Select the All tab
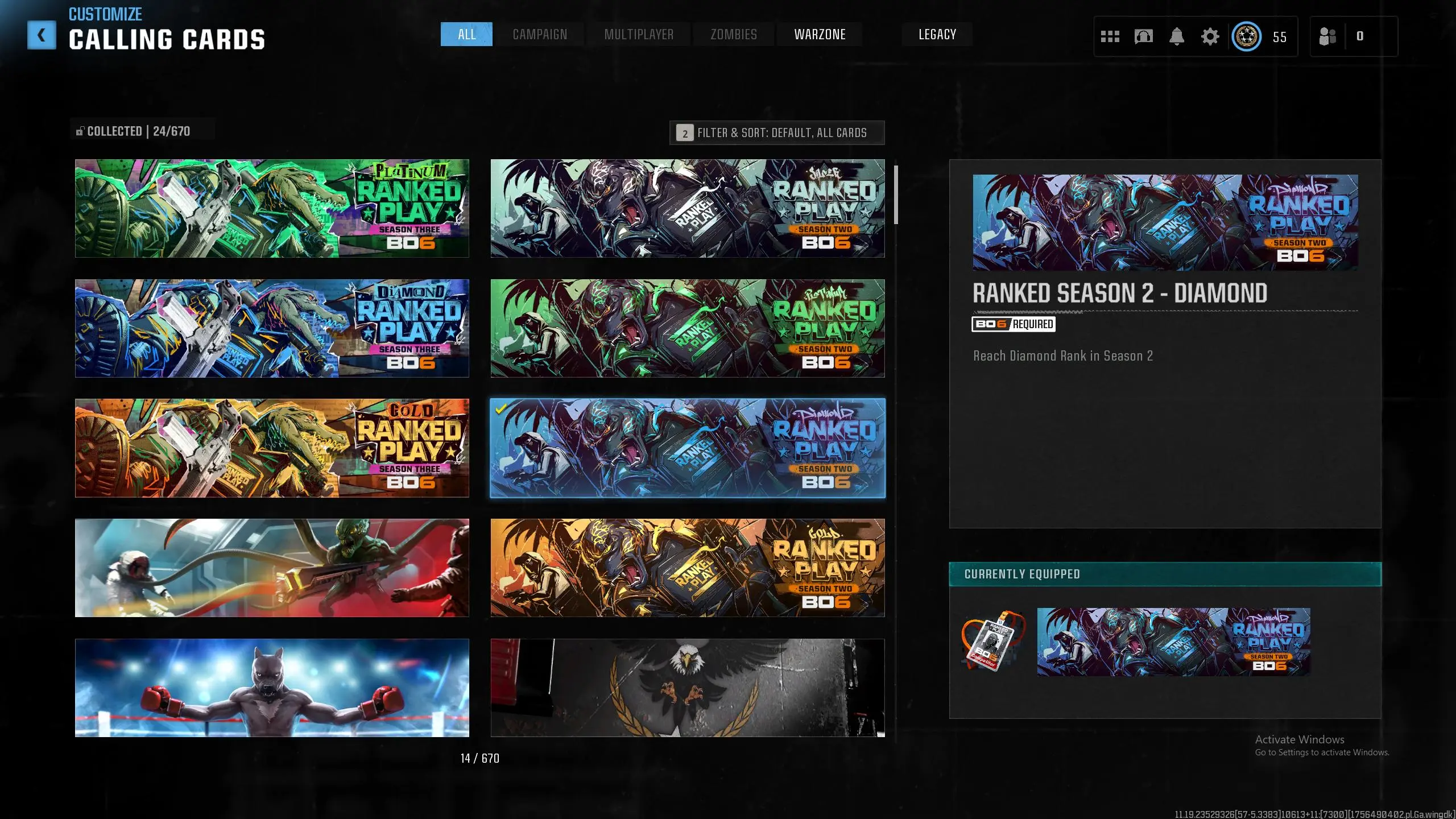Screen dimensions: 1456x819 click(x=466, y=35)
